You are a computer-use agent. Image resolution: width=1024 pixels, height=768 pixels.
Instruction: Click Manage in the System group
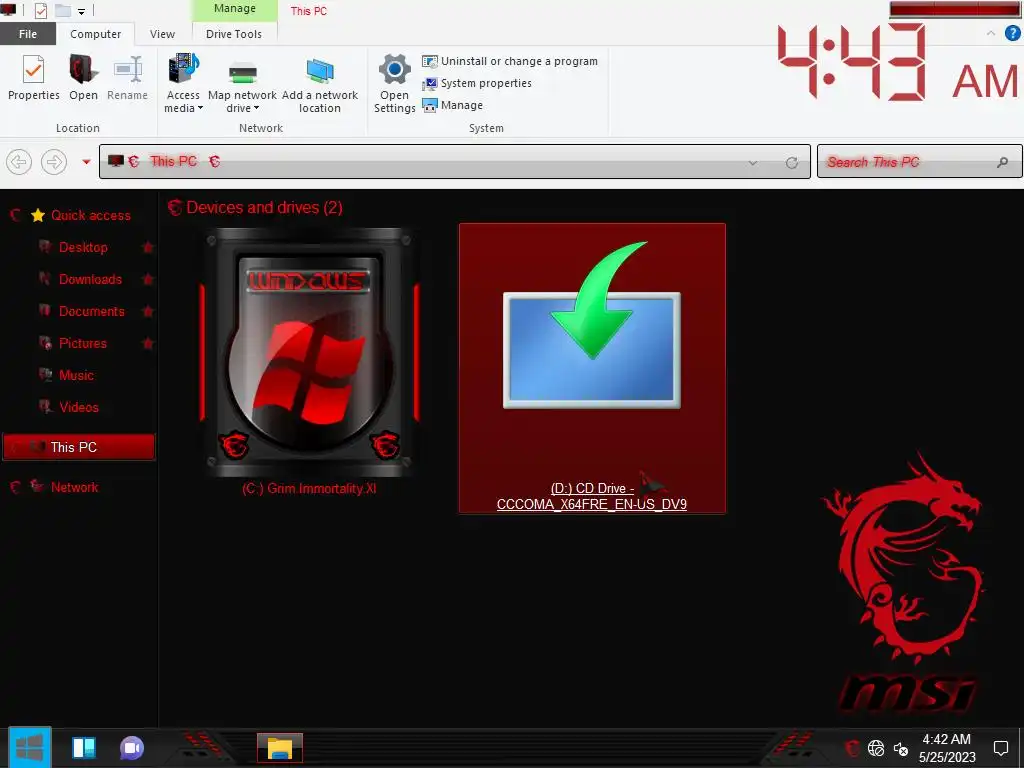tap(453, 105)
